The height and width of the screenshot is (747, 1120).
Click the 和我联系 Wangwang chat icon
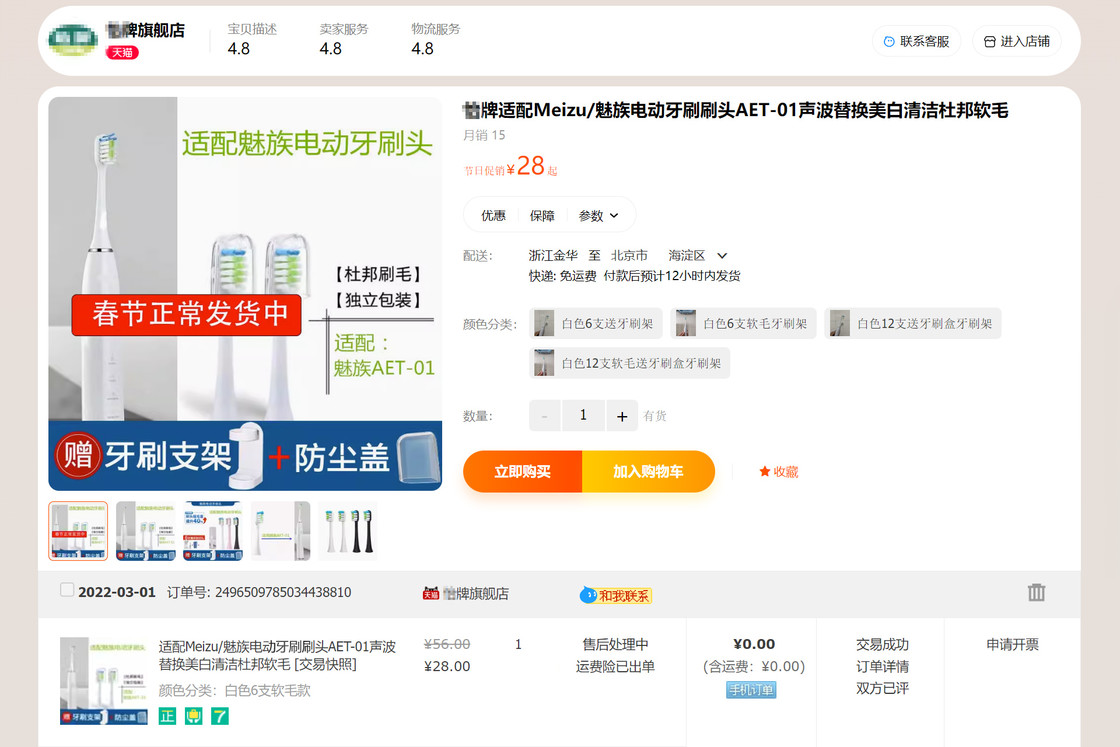point(616,595)
